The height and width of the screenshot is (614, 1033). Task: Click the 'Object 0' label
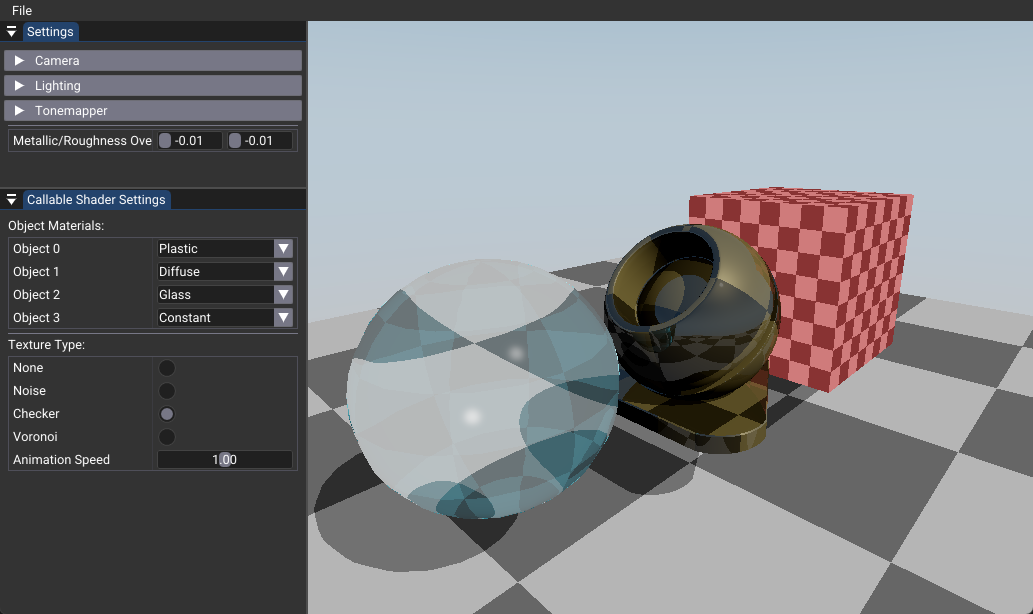36,248
